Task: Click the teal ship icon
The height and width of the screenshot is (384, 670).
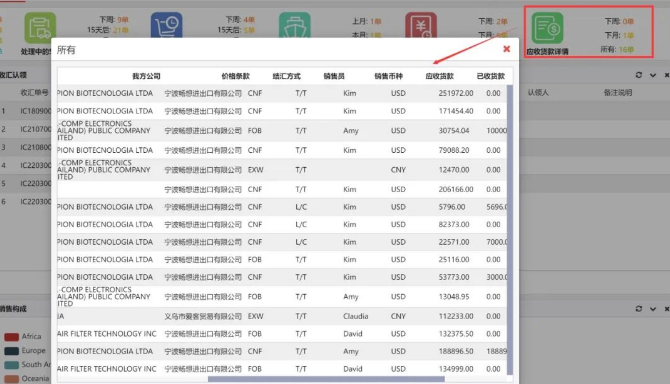Action: click(x=294, y=26)
